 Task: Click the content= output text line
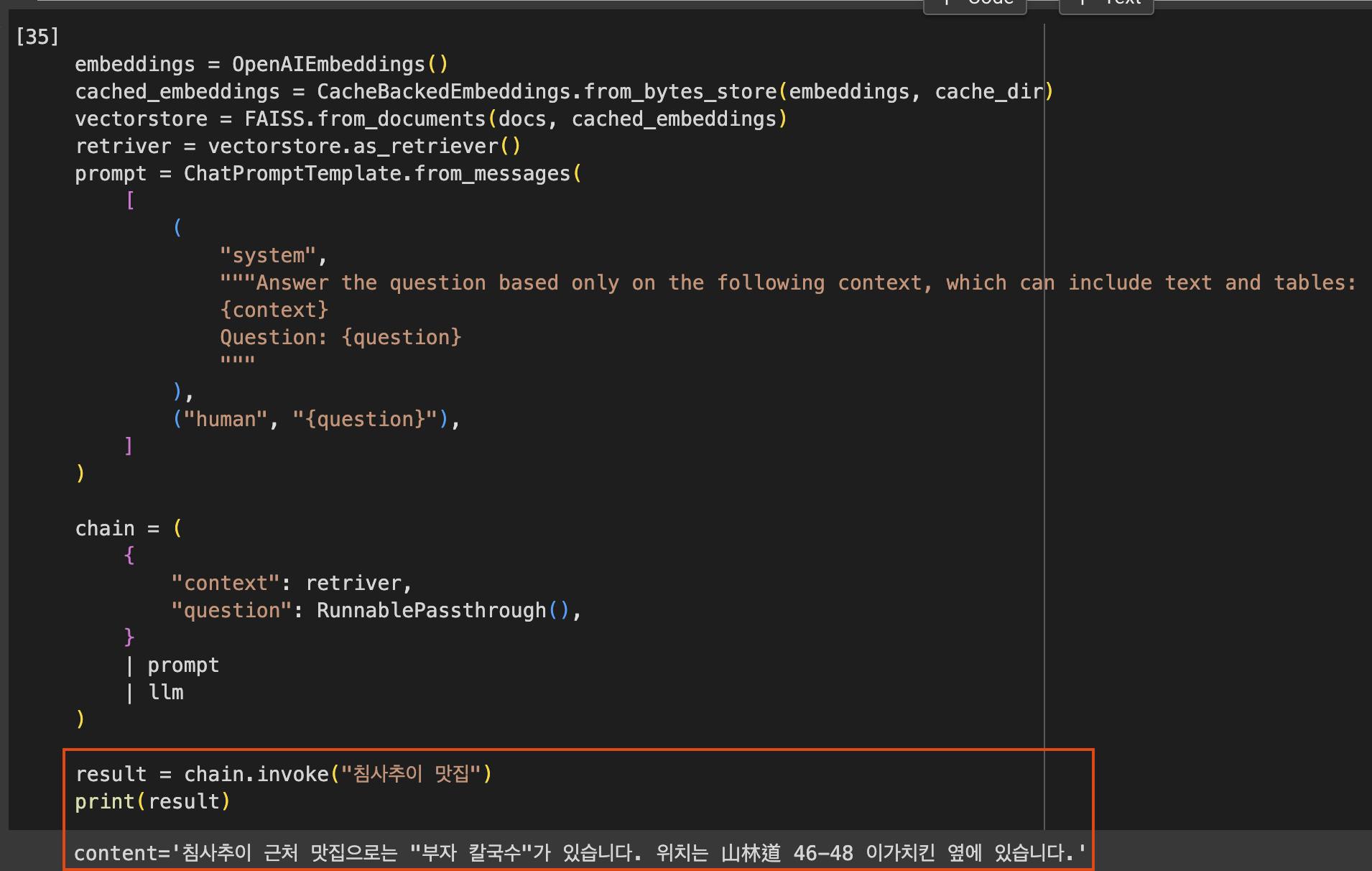(x=579, y=854)
